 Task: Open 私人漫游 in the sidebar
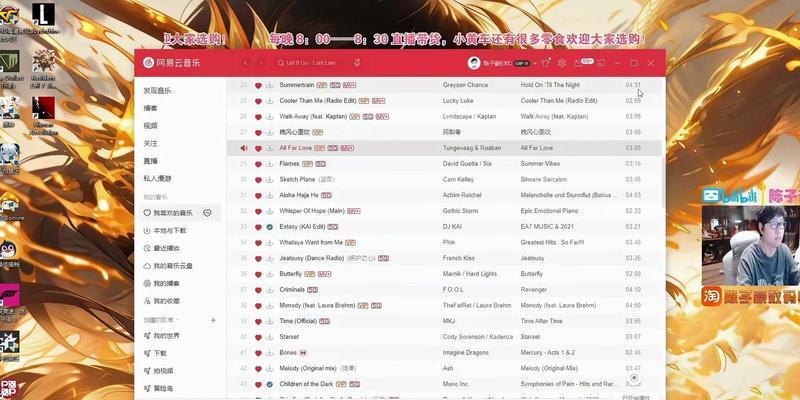(157, 179)
